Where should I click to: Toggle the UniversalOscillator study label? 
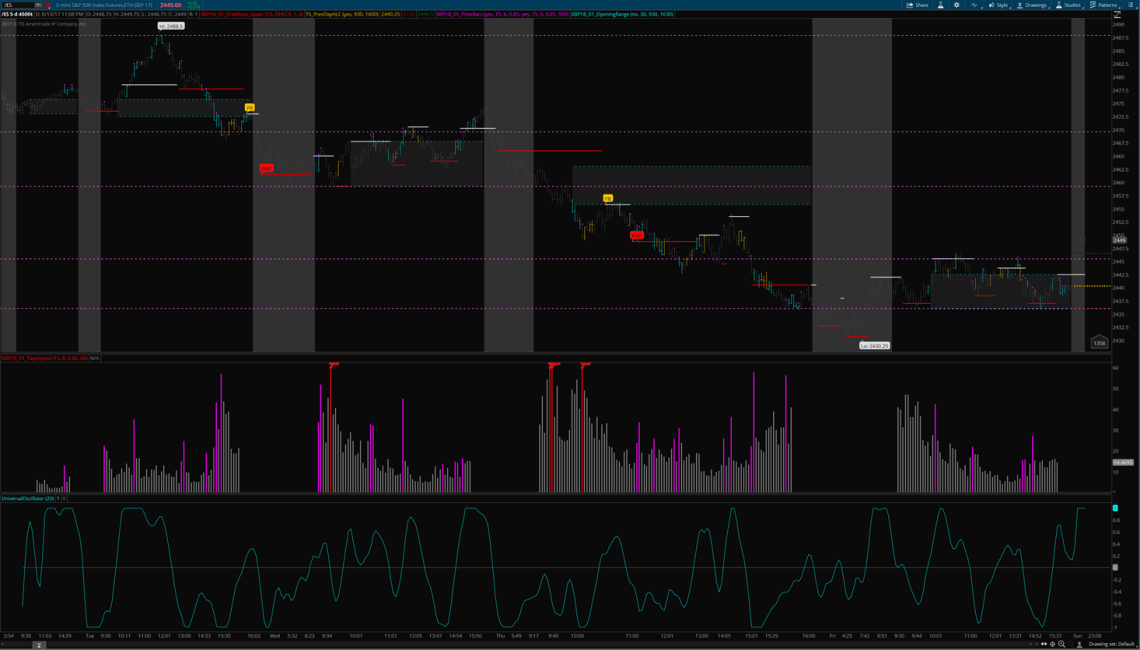[x=27, y=498]
